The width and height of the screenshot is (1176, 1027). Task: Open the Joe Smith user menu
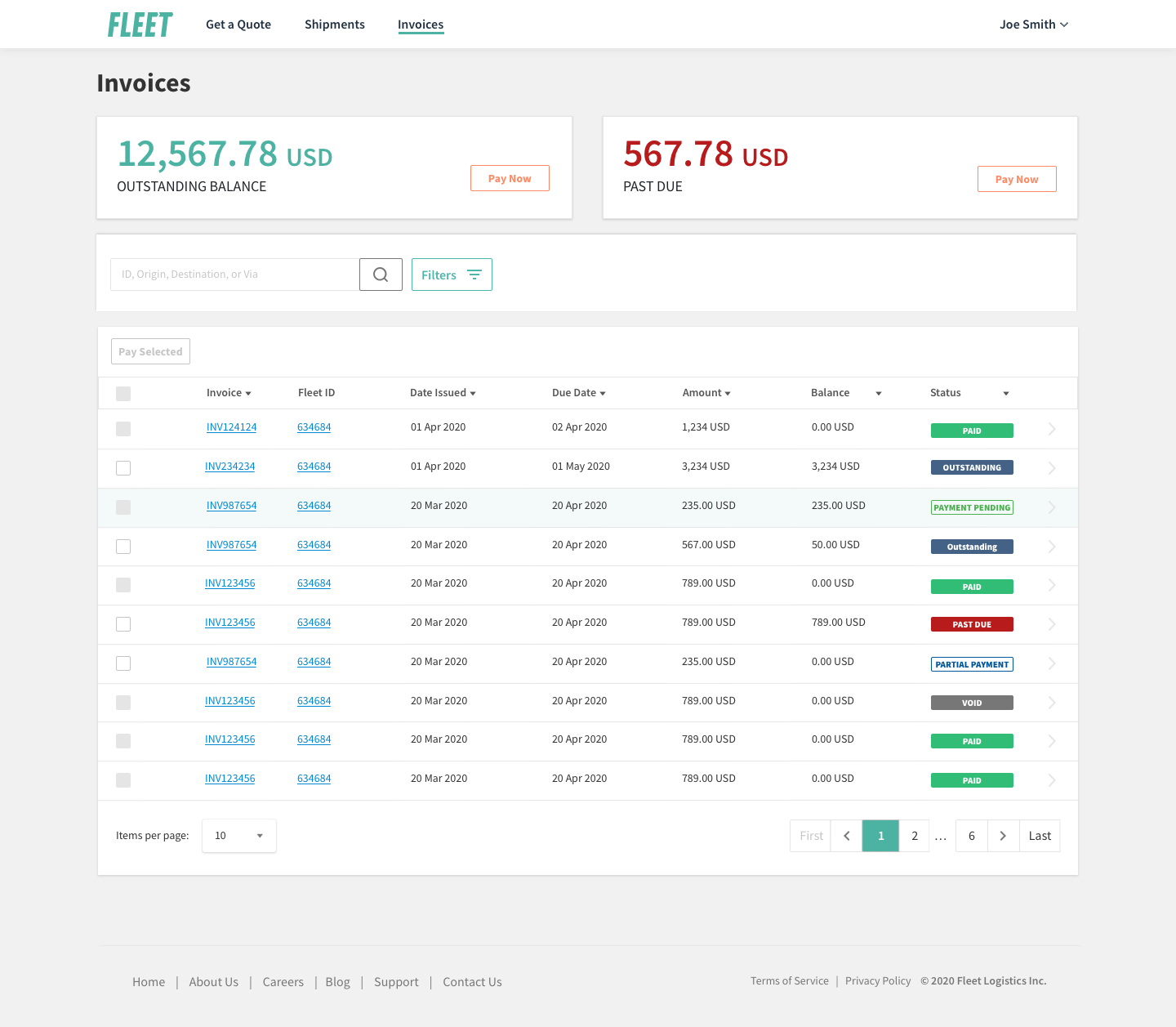(x=1033, y=25)
